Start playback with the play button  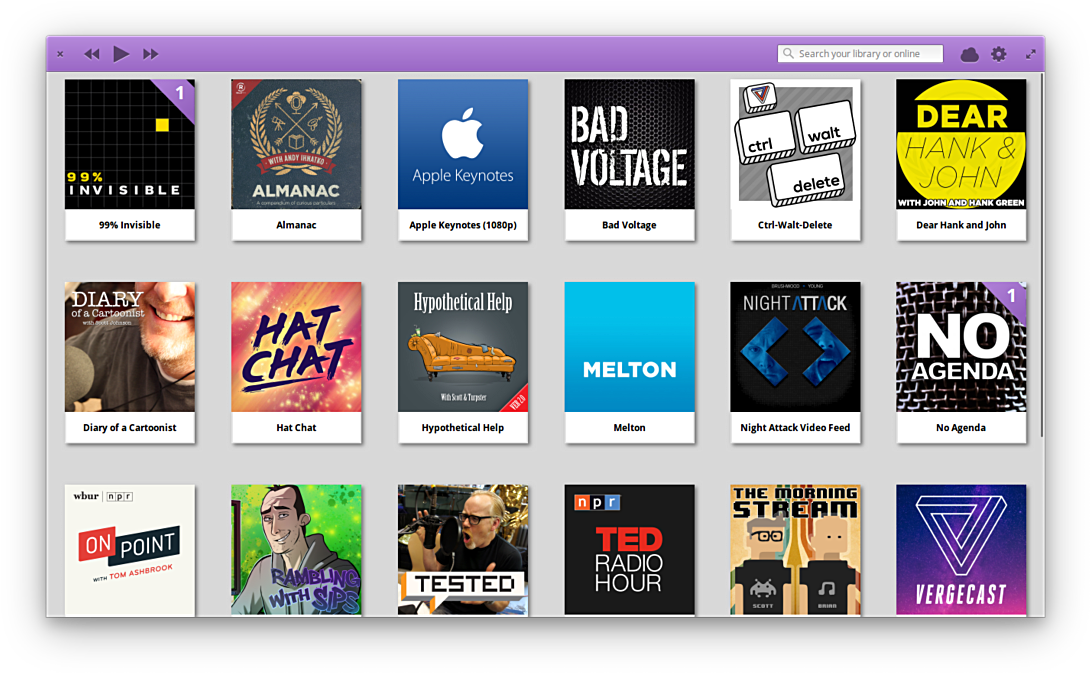[x=121, y=54]
